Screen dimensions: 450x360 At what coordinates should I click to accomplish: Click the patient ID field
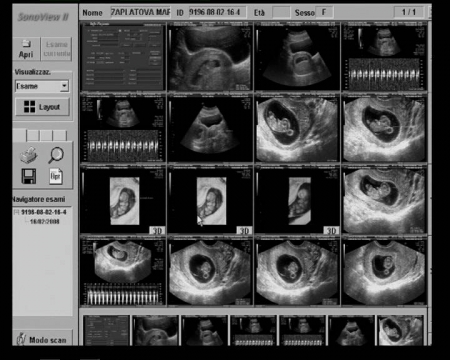coord(218,12)
